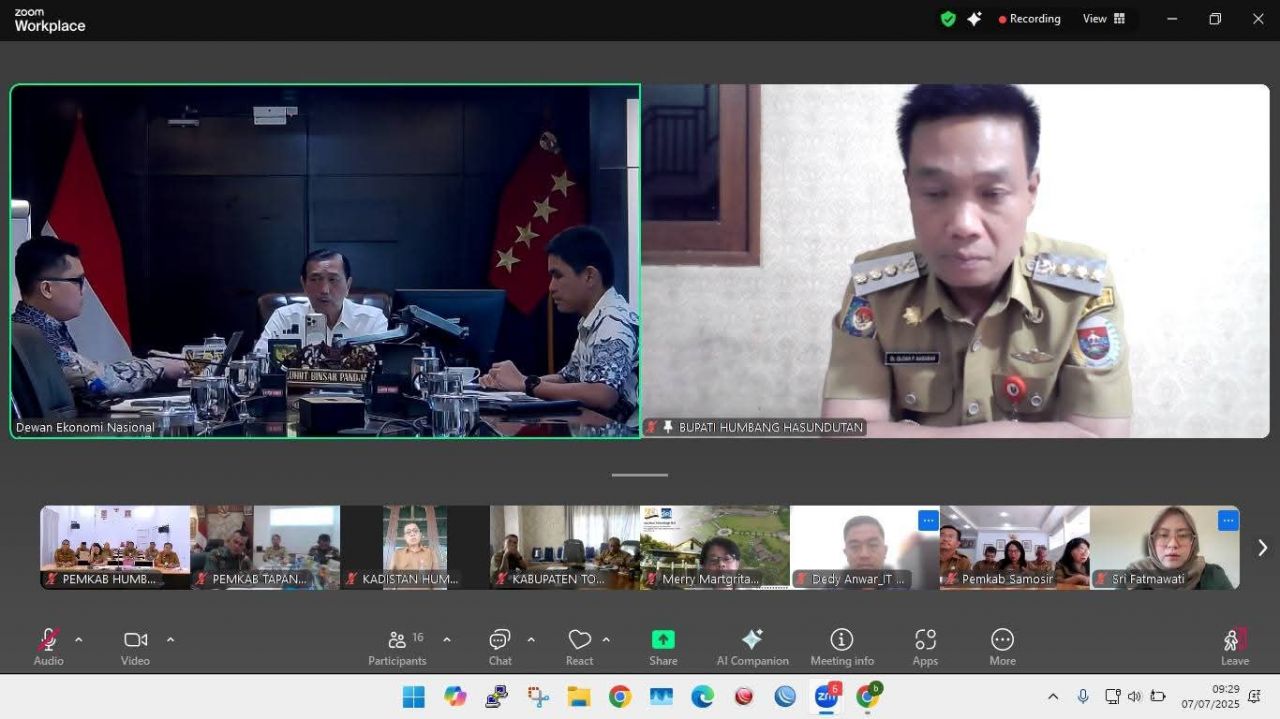
Task: Open the View layout menu
Action: [x=1104, y=19]
